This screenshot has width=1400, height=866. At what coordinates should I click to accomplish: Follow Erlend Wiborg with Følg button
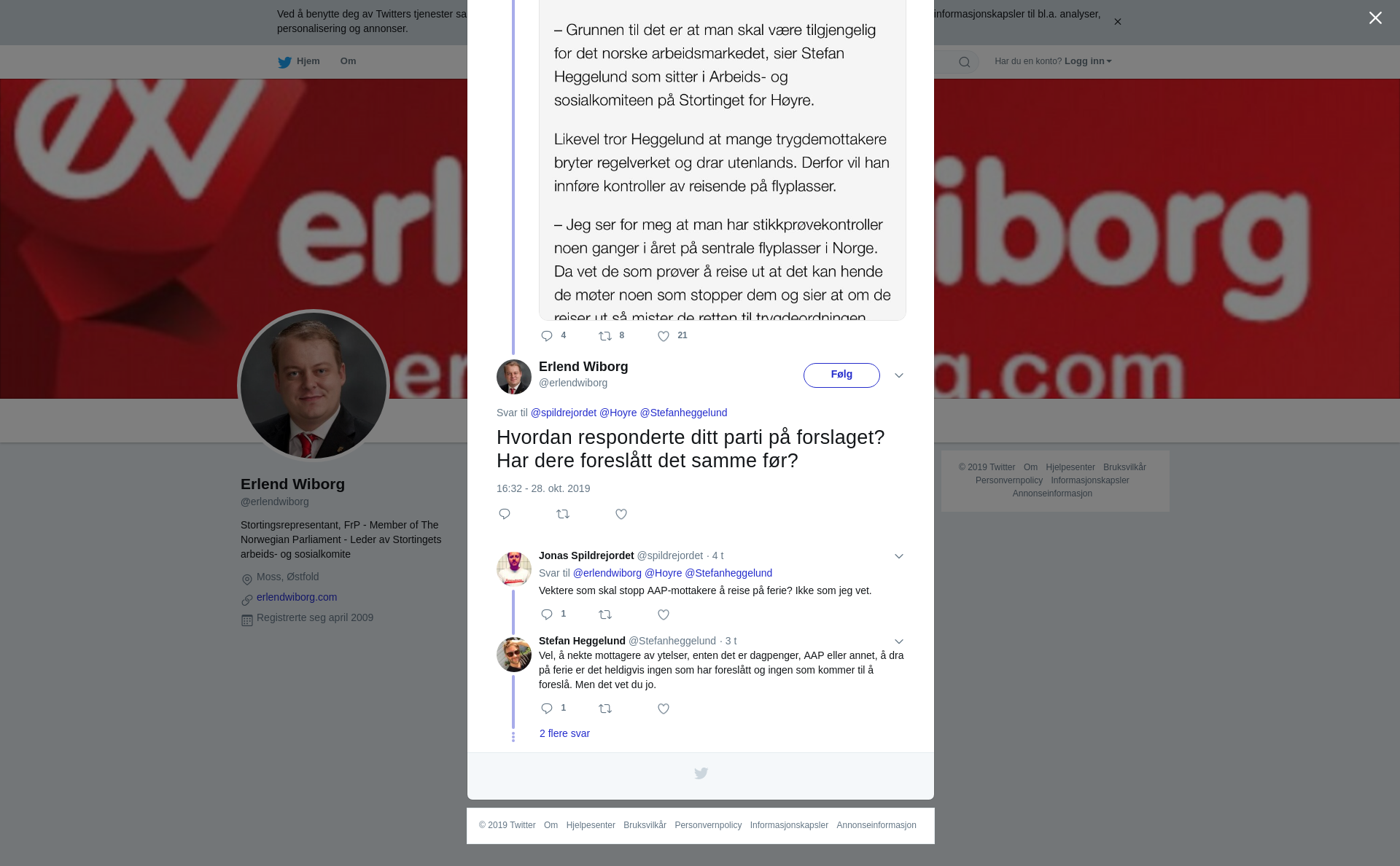[841, 375]
